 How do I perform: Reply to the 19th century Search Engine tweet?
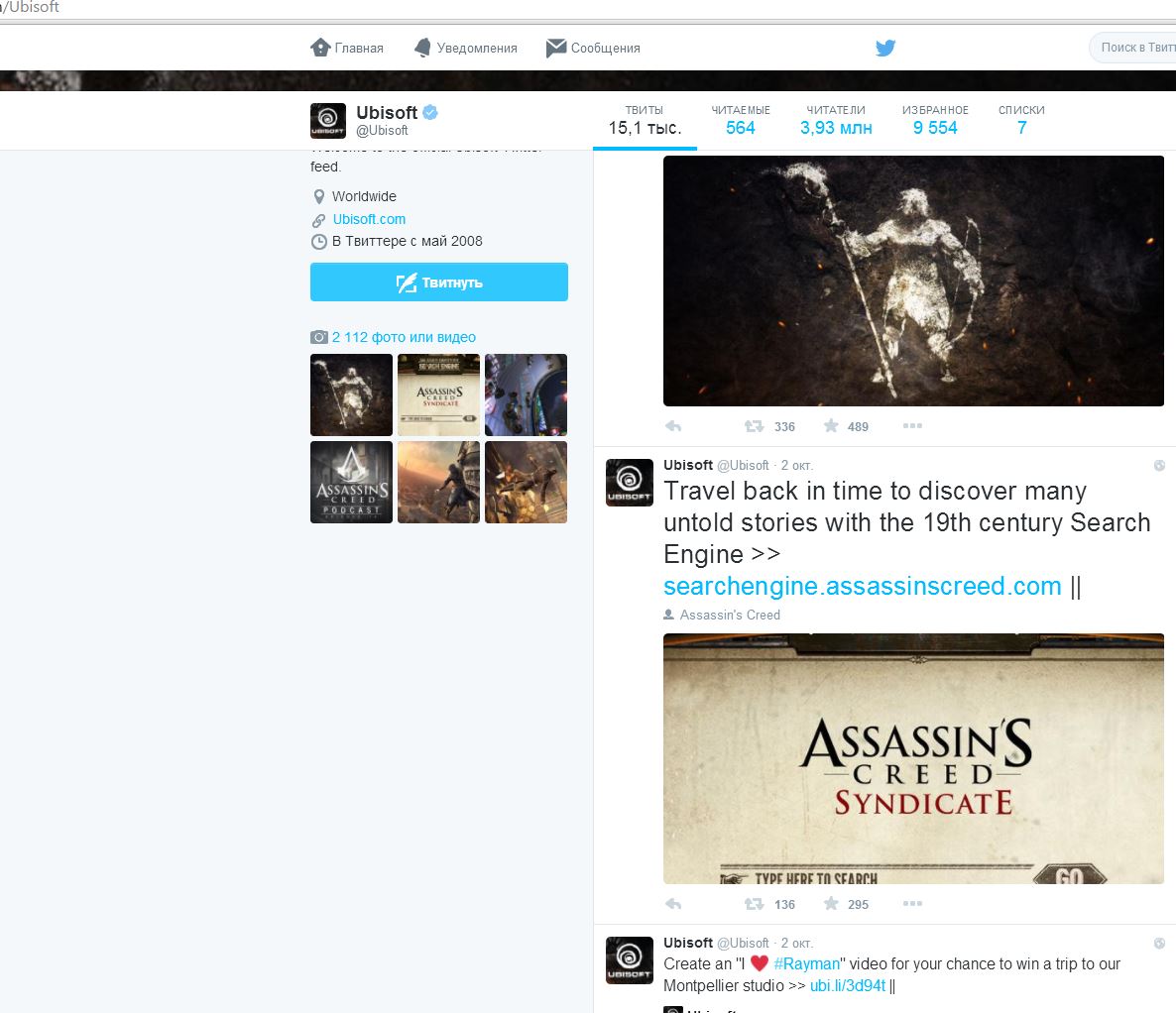click(672, 904)
